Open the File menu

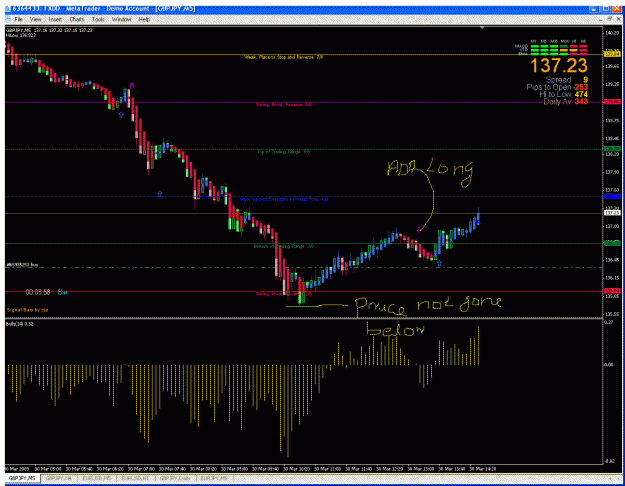18,19
